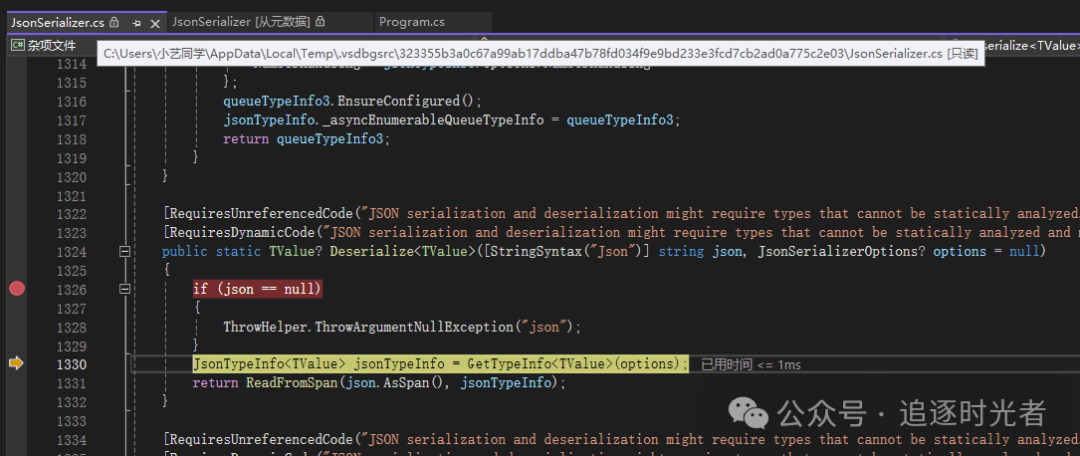
Task: Click the 已用时间 <= 1ms perf tip
Action: coord(751,365)
